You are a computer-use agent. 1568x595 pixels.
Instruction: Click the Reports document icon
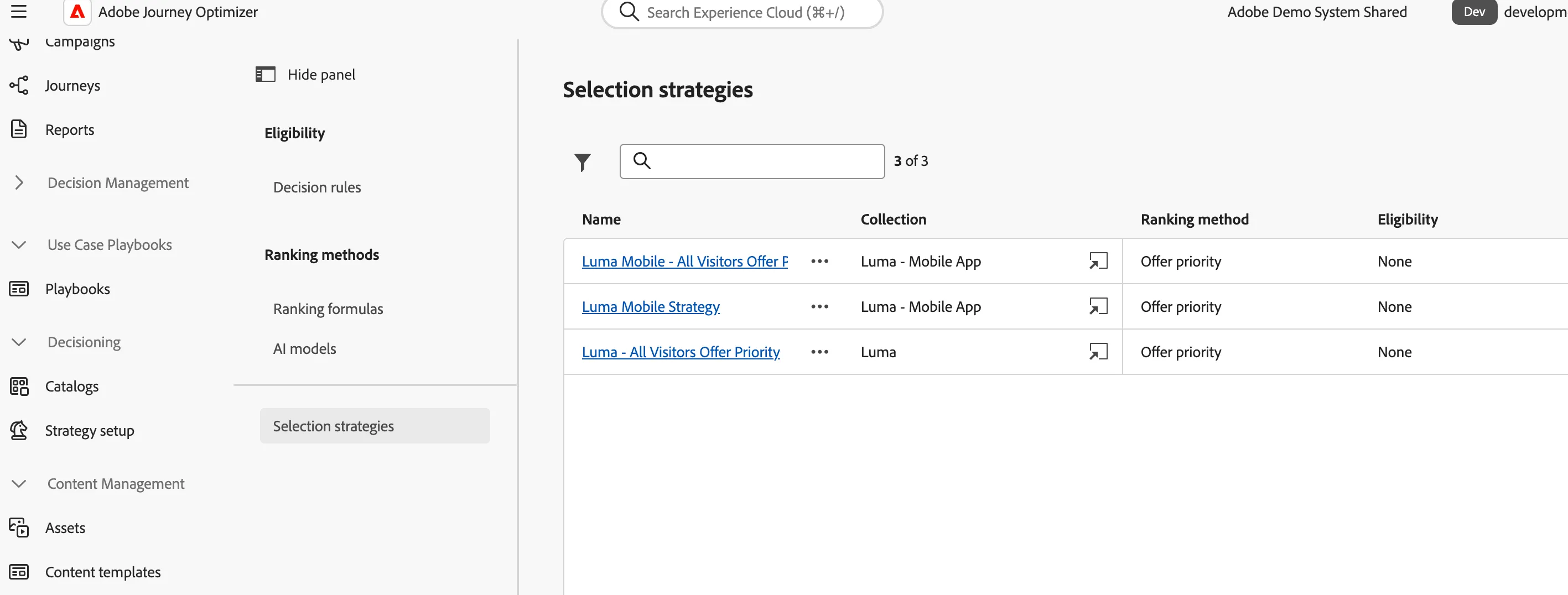pyautogui.click(x=19, y=129)
